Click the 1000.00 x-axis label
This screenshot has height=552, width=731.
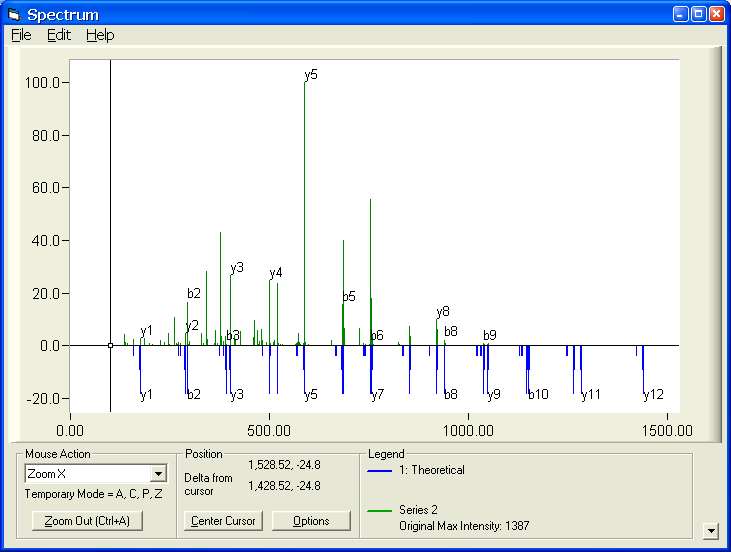[x=468, y=430]
